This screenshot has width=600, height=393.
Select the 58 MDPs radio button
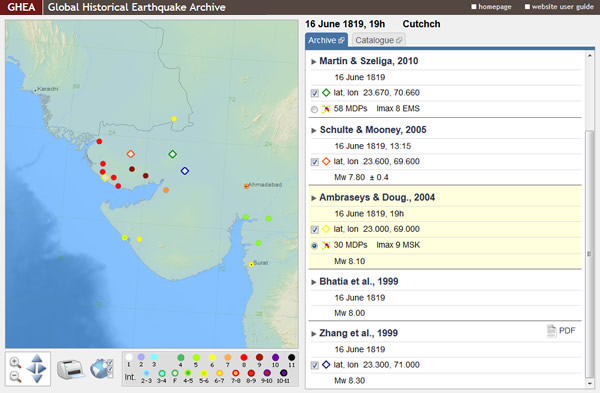[314, 109]
